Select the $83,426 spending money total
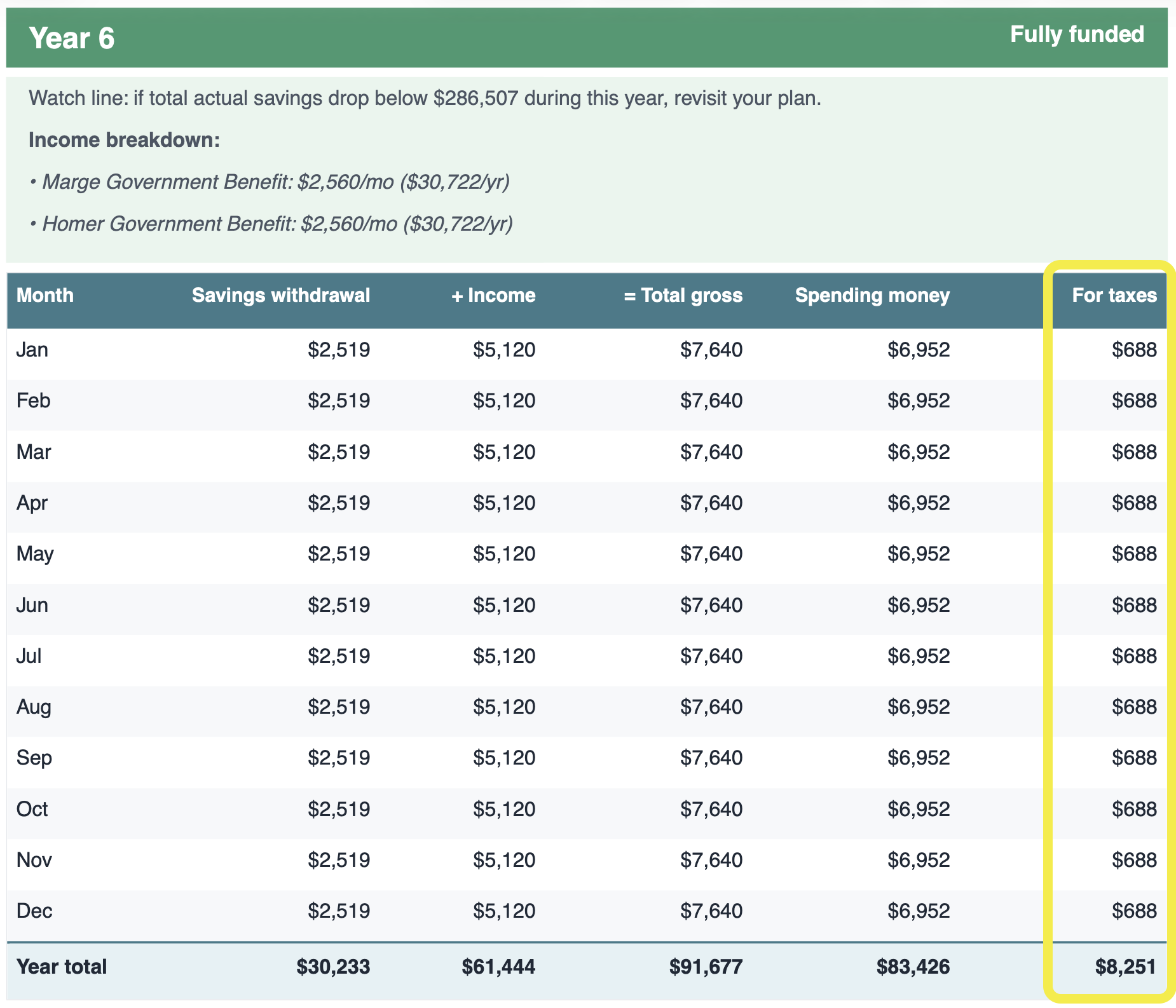Image resolution: width=1176 pixels, height=1008 pixels. (913, 967)
